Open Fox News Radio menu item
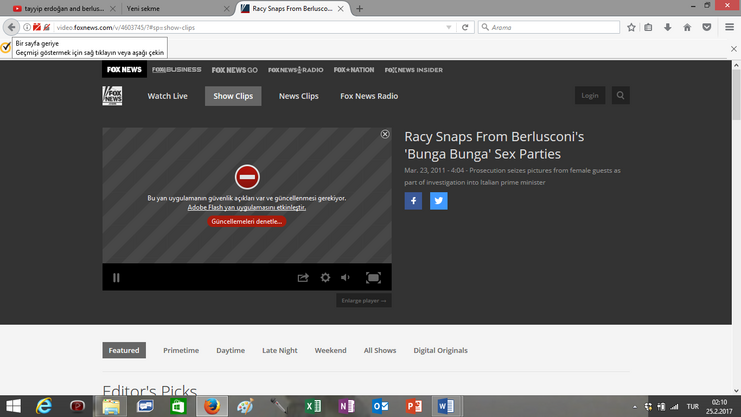 point(369,96)
